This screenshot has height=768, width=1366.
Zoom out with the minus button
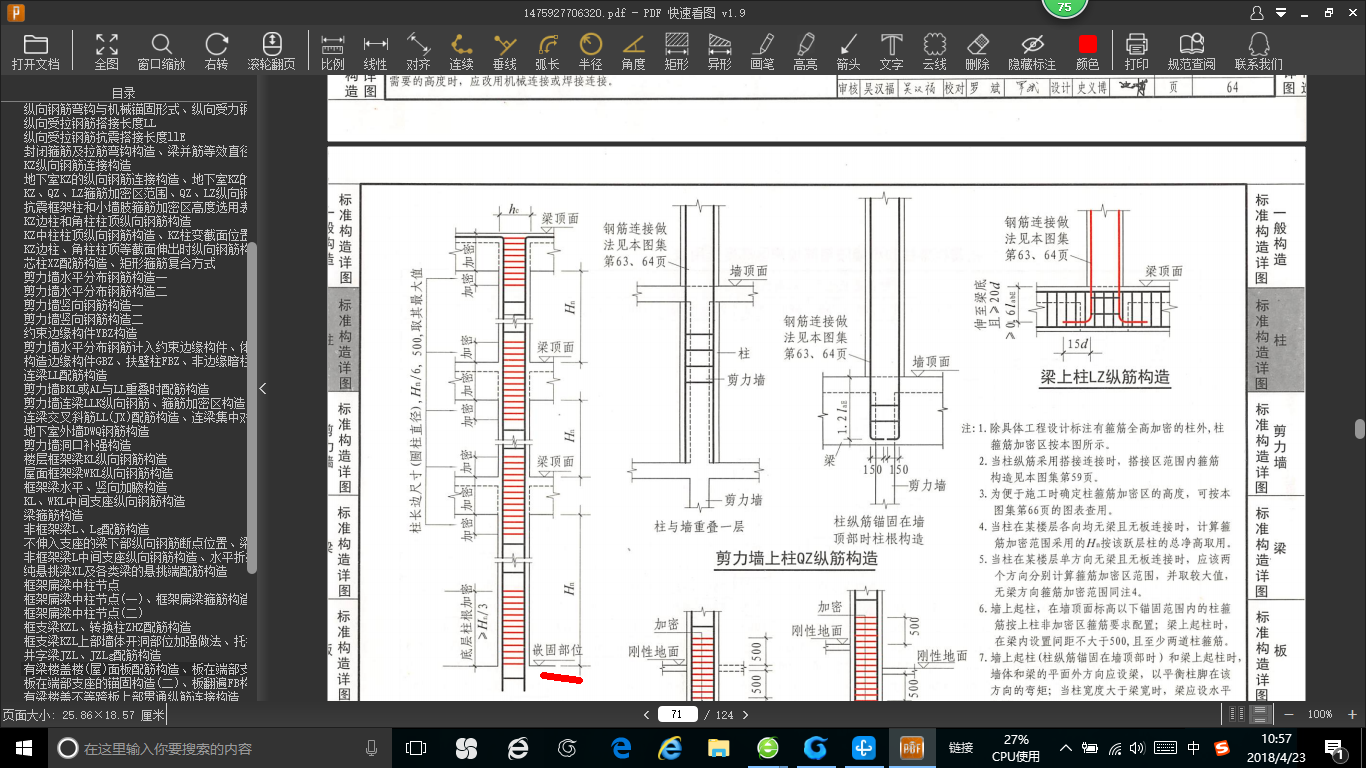(1289, 714)
